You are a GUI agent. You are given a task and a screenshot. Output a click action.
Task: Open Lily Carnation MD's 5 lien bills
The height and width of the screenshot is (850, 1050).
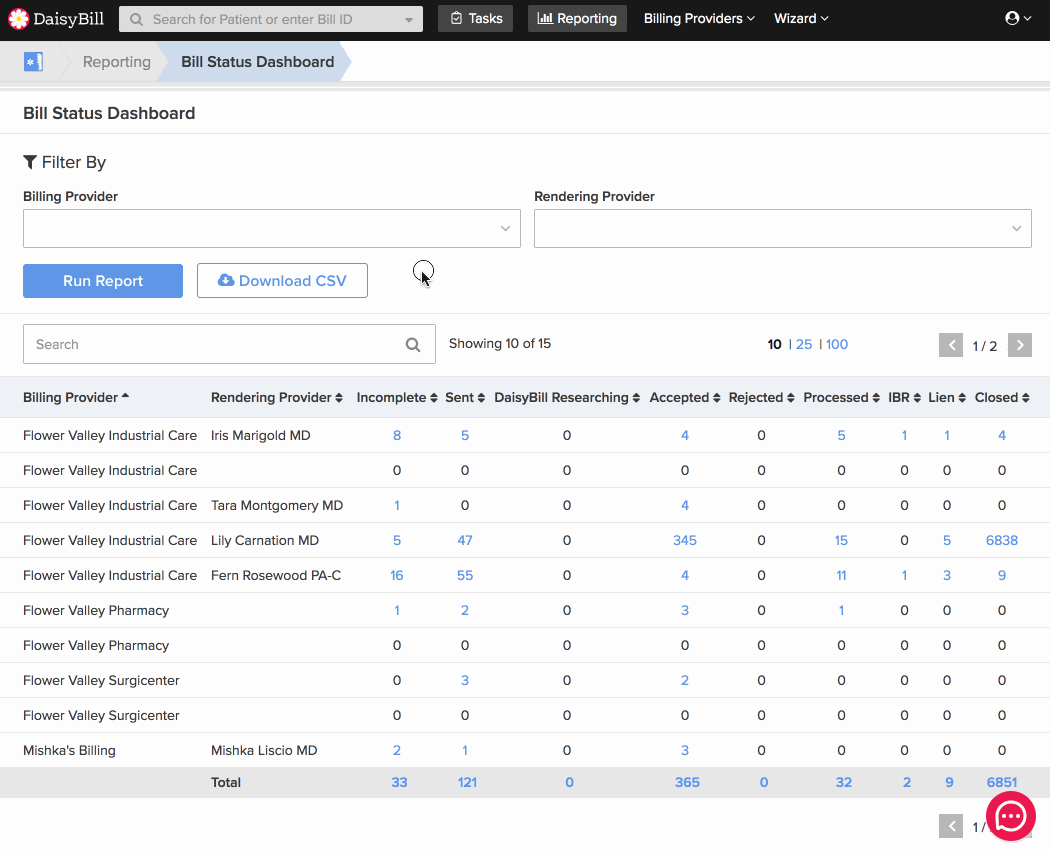(947, 541)
